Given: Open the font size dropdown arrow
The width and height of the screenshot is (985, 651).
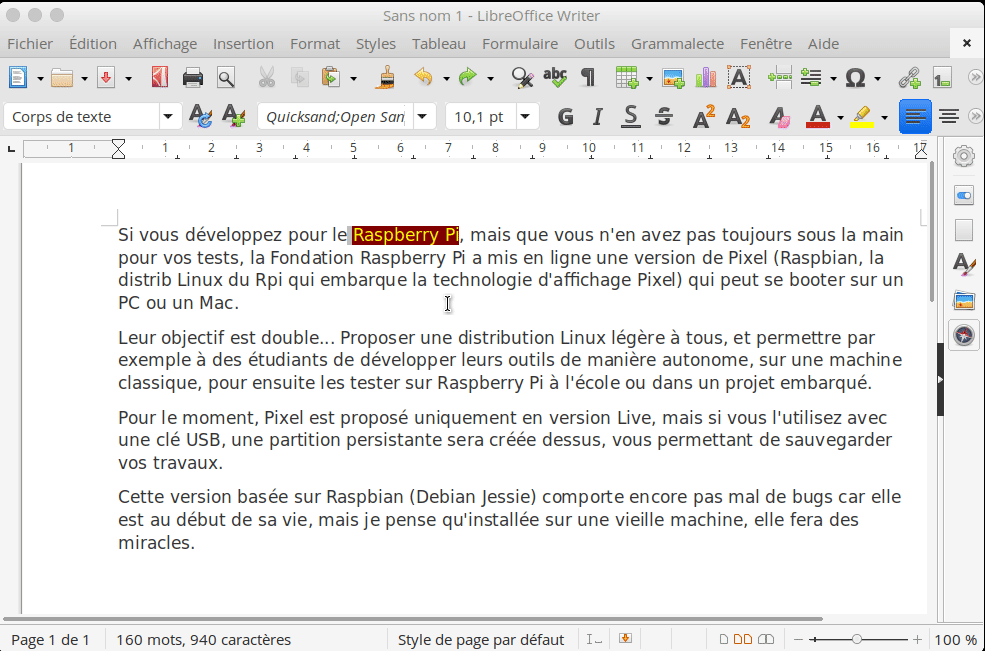Looking at the screenshot, I should (x=526, y=117).
